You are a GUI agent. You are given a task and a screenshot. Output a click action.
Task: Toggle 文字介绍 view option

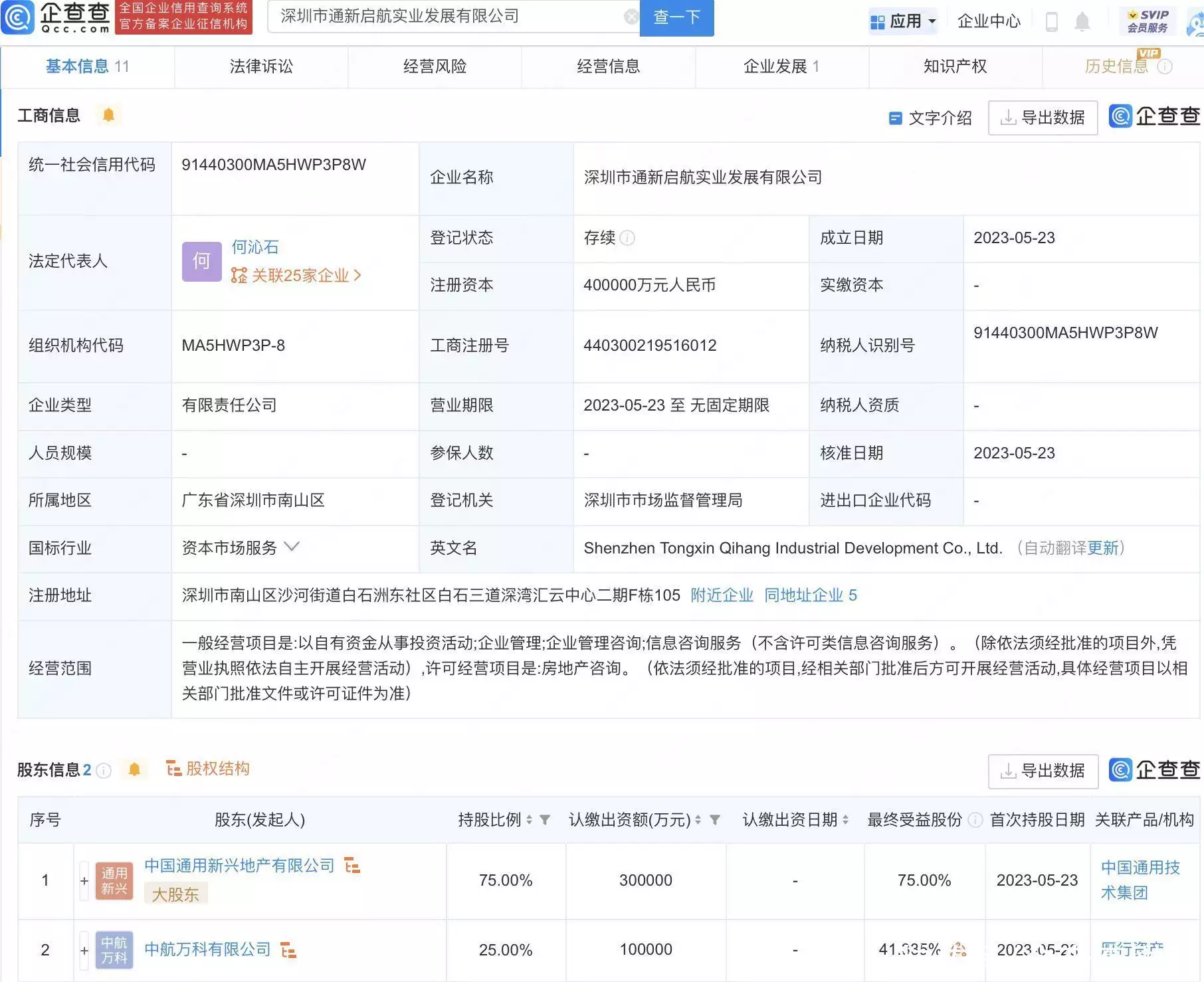[930, 118]
